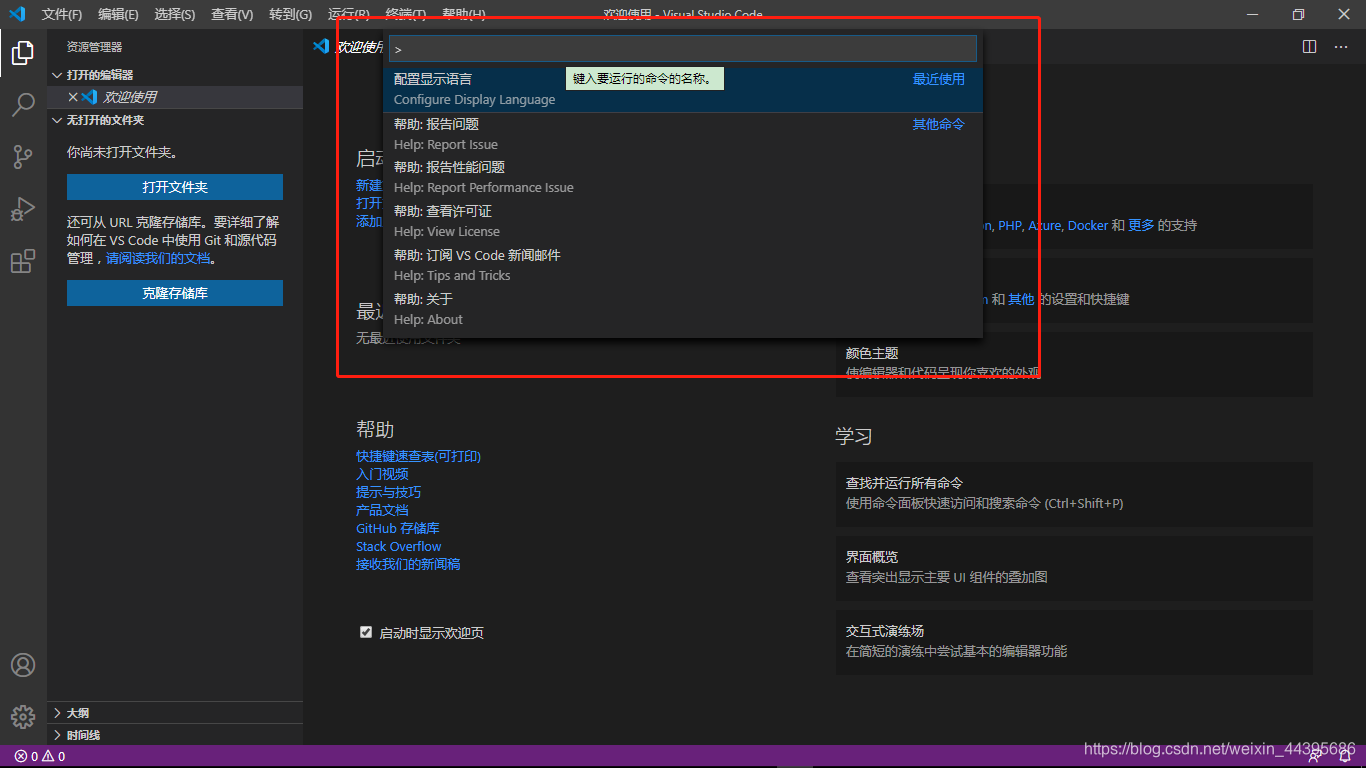Click the 克隆存储库 button

(x=175, y=293)
